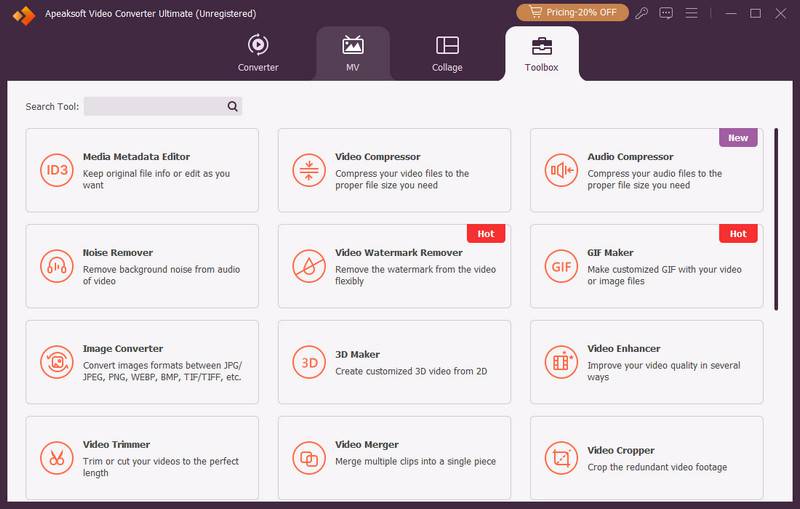800x509 pixels.
Task: Open the Collage tab
Action: coord(447,53)
